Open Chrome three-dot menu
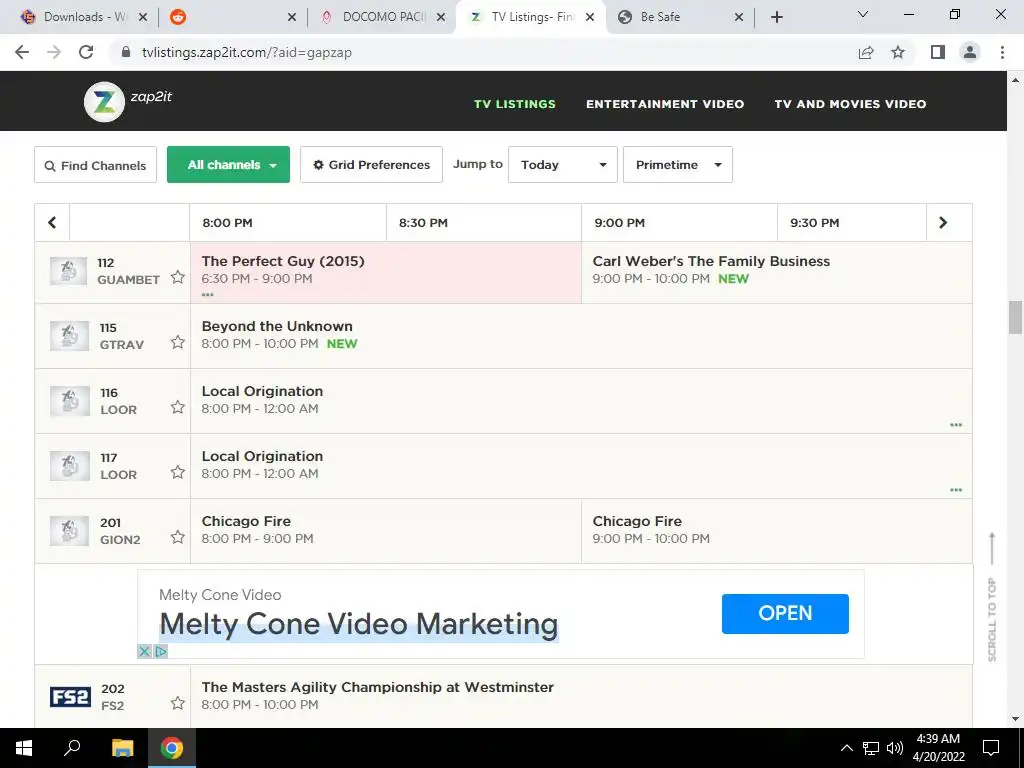 tap(1002, 52)
